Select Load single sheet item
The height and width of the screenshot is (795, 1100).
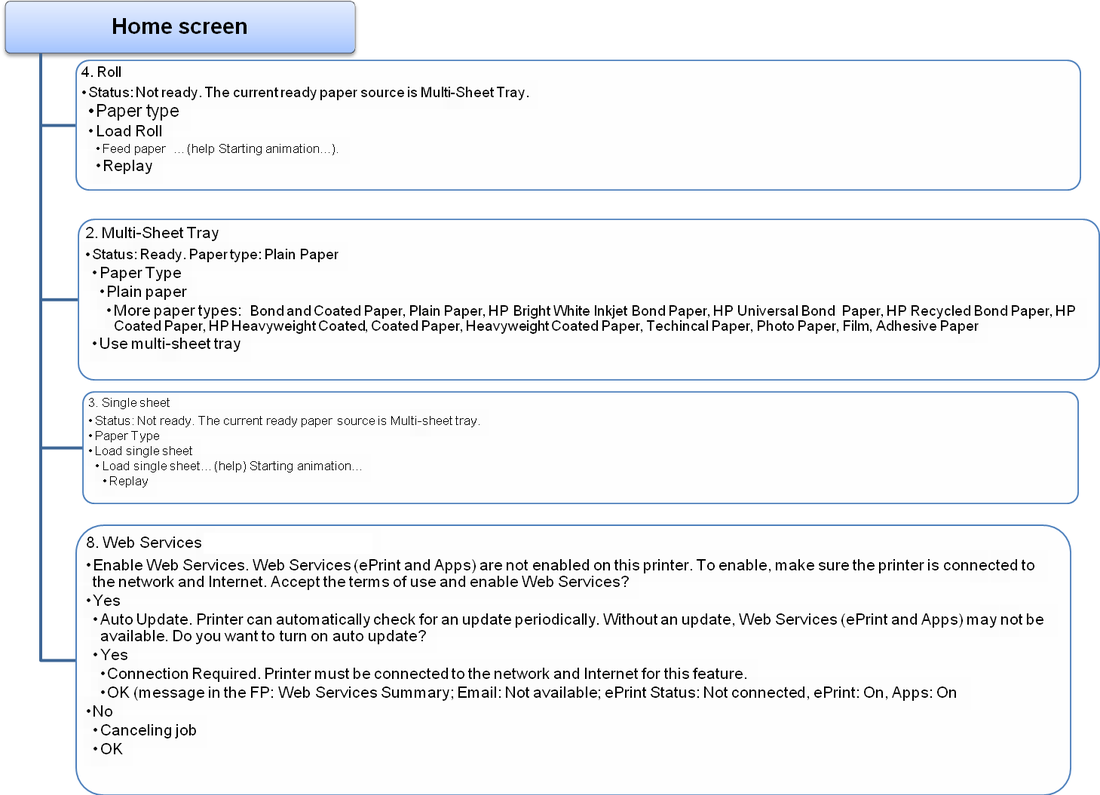[x=143, y=451]
